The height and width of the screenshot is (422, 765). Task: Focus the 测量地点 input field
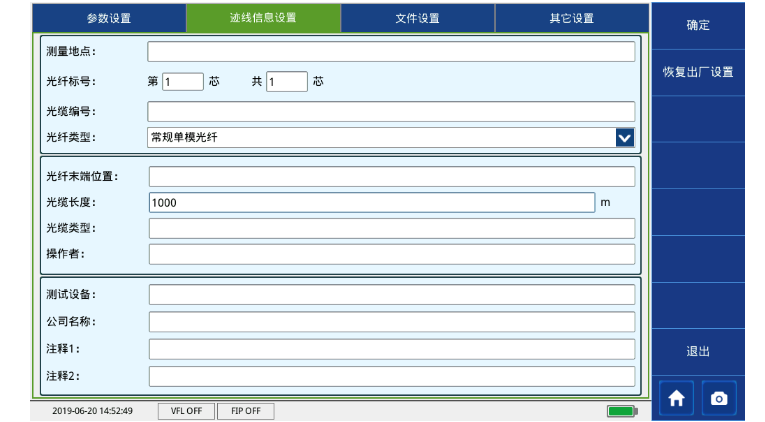(391, 52)
